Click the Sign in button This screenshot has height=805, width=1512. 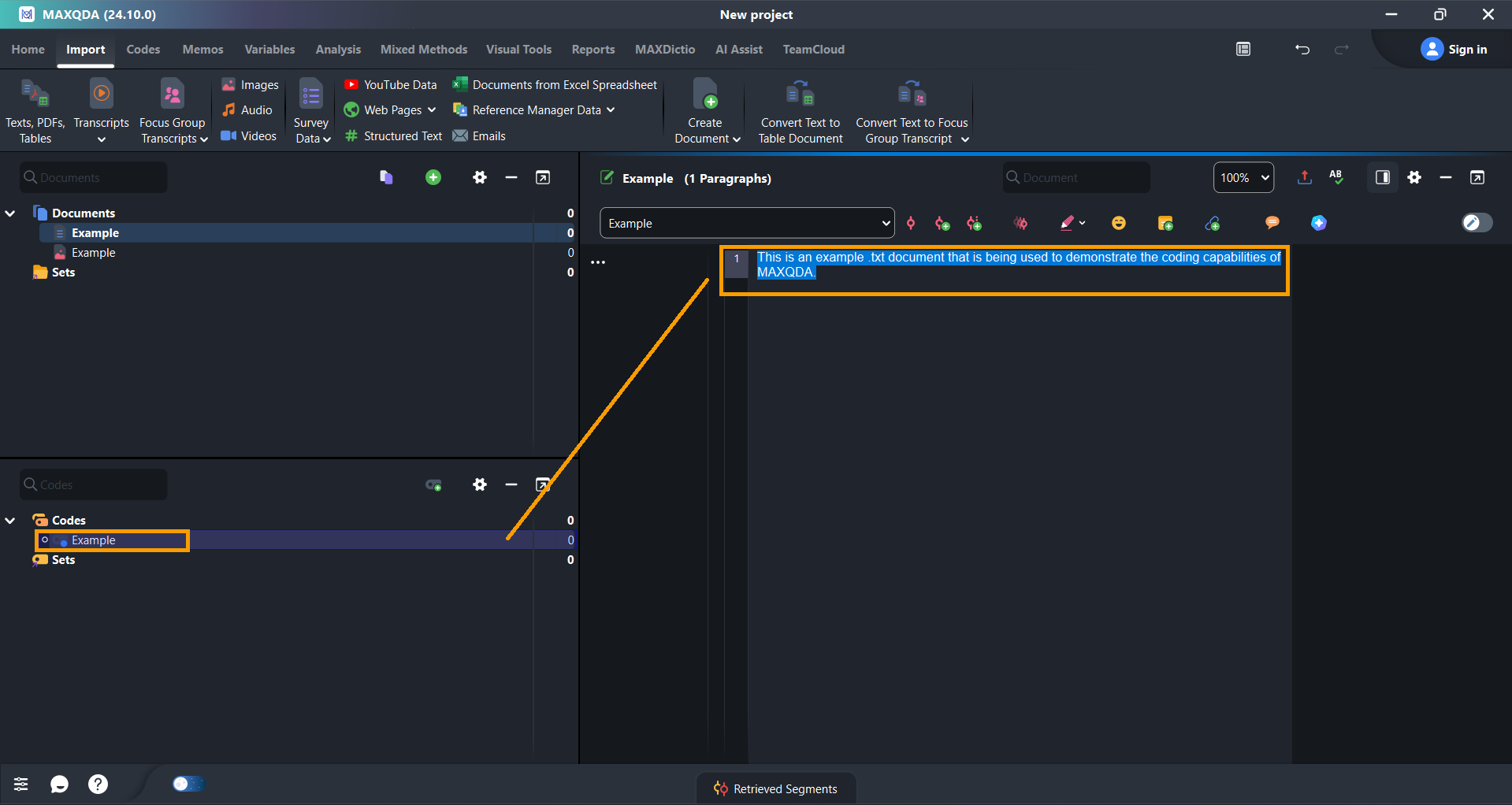1454,50
